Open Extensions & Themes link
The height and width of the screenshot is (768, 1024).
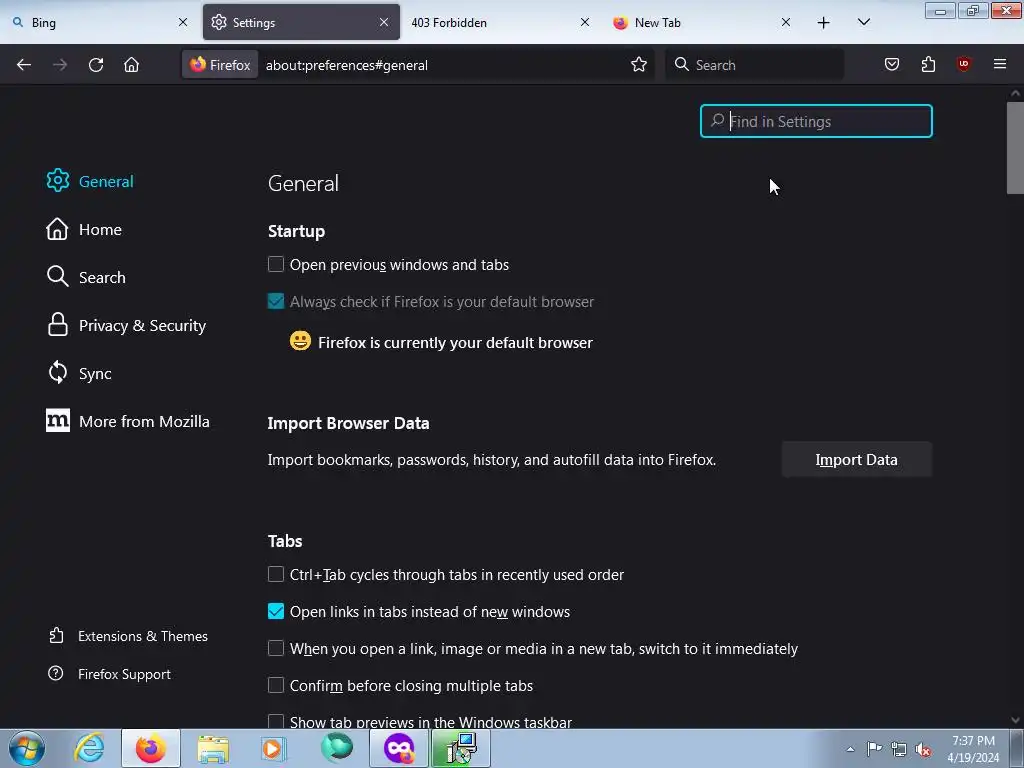pyautogui.click(x=128, y=636)
